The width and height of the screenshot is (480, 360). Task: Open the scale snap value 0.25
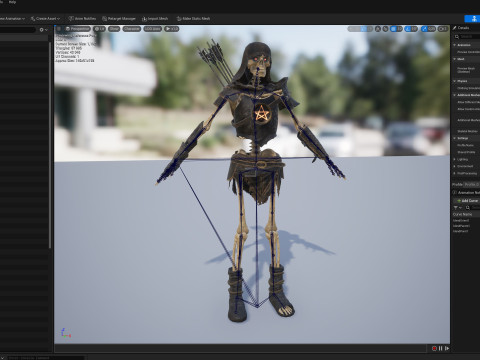(432, 29)
